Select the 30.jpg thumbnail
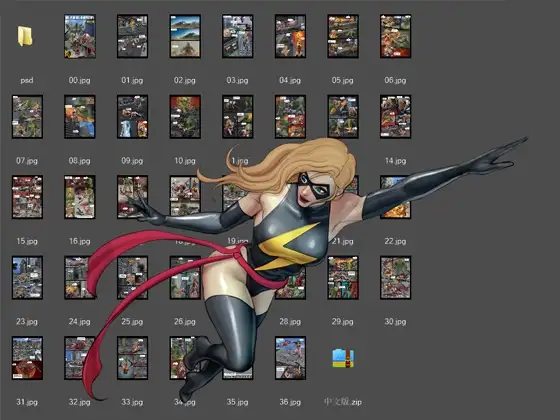The height and width of the screenshot is (420, 560). click(396, 278)
